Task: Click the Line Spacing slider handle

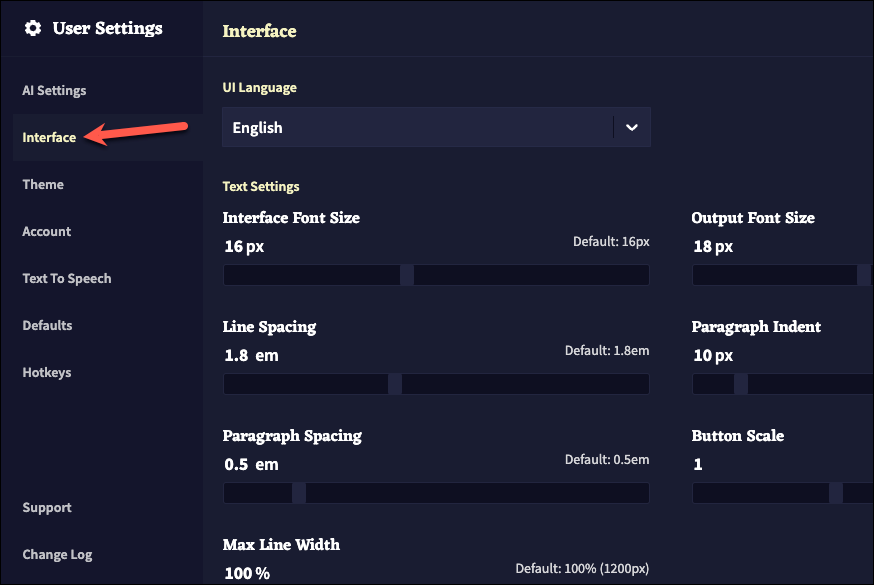Action: tap(395, 384)
